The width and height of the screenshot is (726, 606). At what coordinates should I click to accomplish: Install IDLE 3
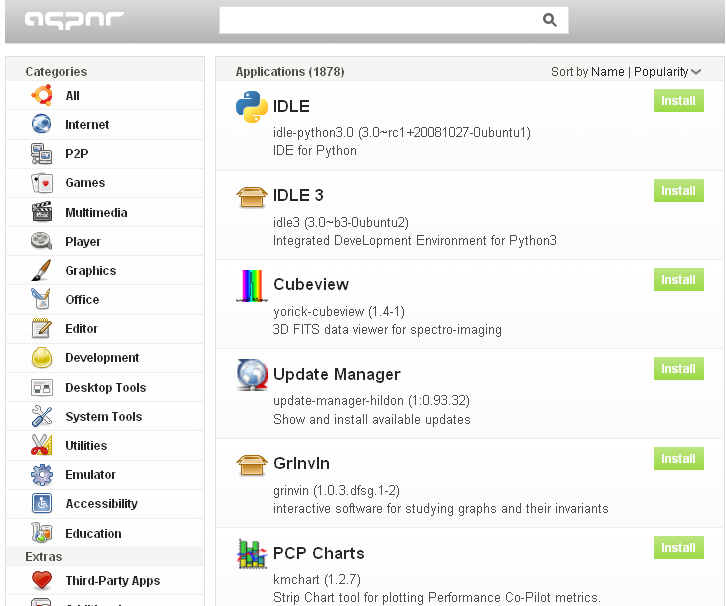(x=679, y=190)
